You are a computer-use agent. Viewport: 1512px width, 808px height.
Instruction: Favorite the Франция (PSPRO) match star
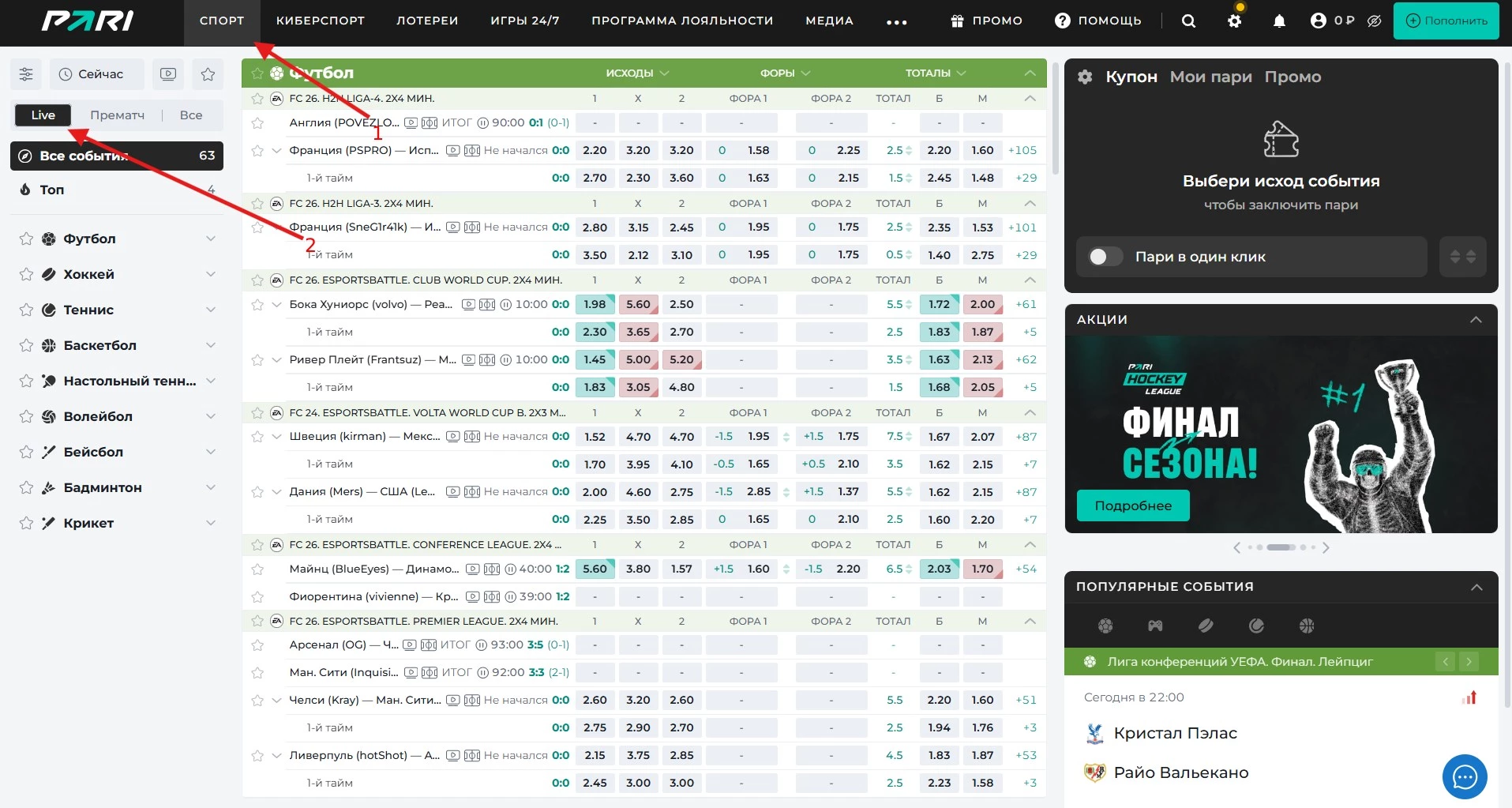[x=257, y=151]
